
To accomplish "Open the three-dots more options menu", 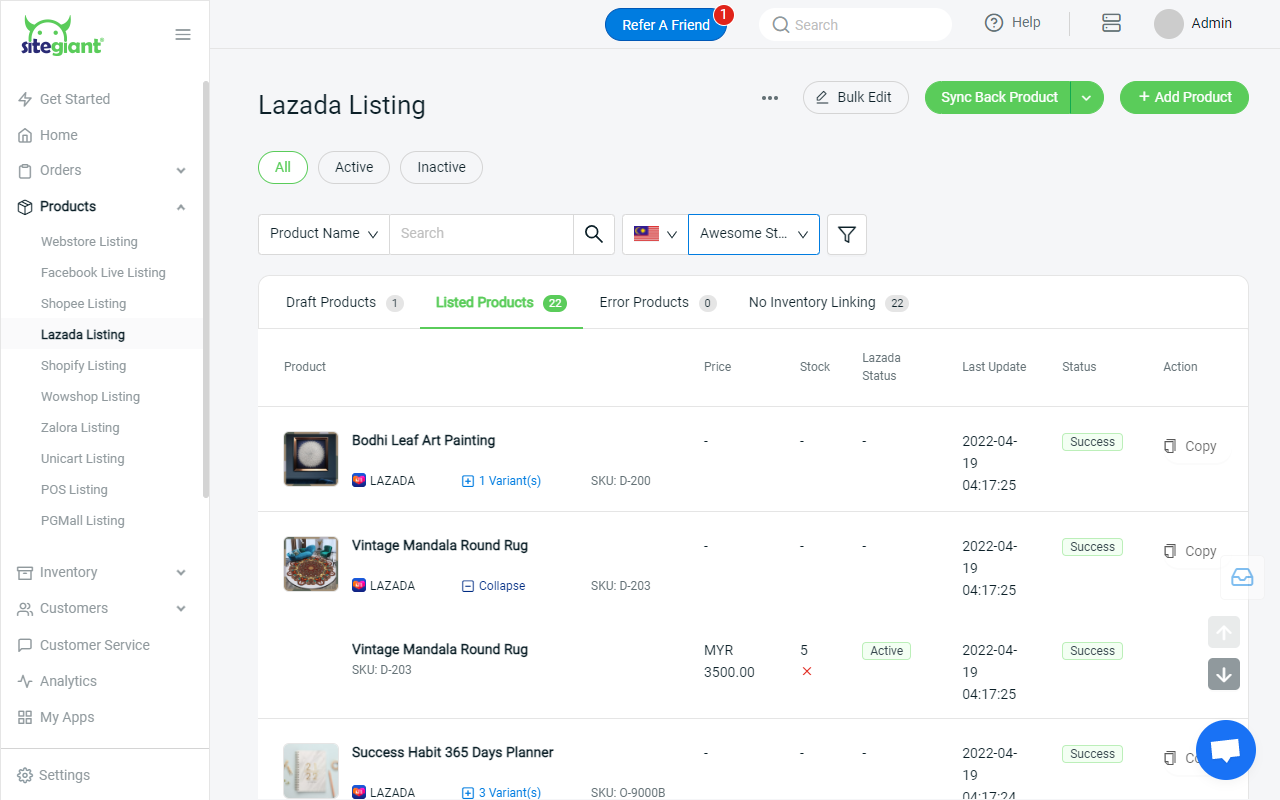I will click(770, 98).
